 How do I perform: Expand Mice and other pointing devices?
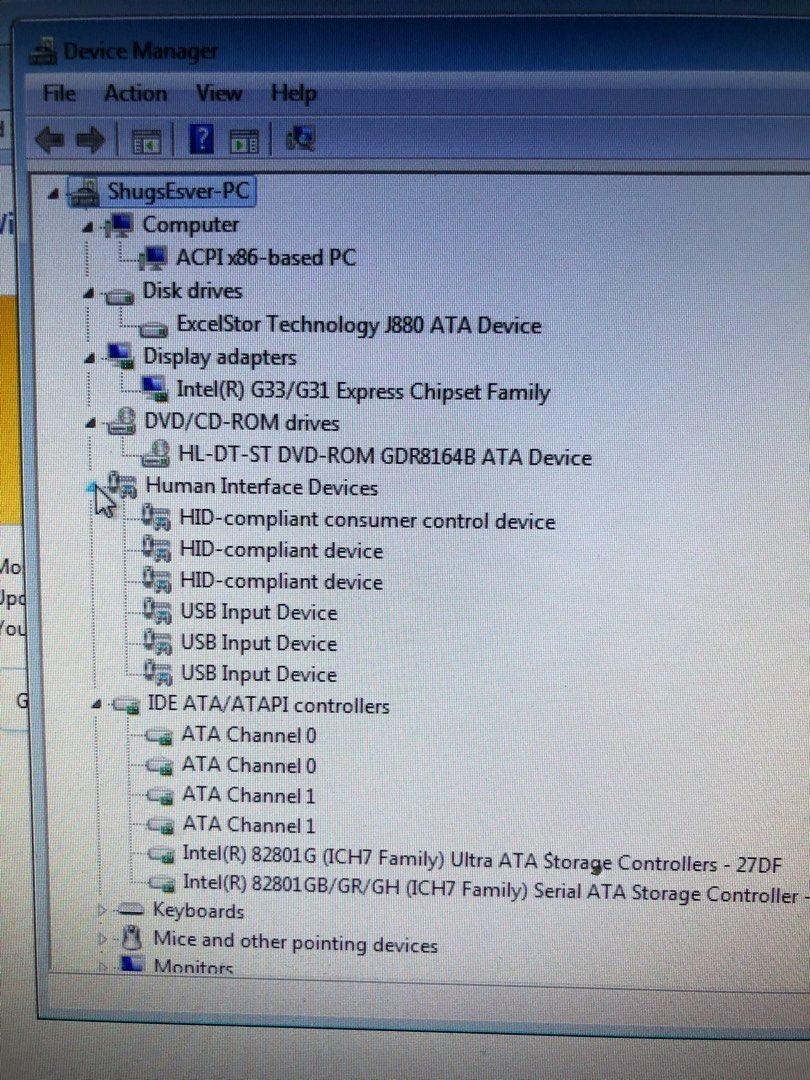coord(103,939)
